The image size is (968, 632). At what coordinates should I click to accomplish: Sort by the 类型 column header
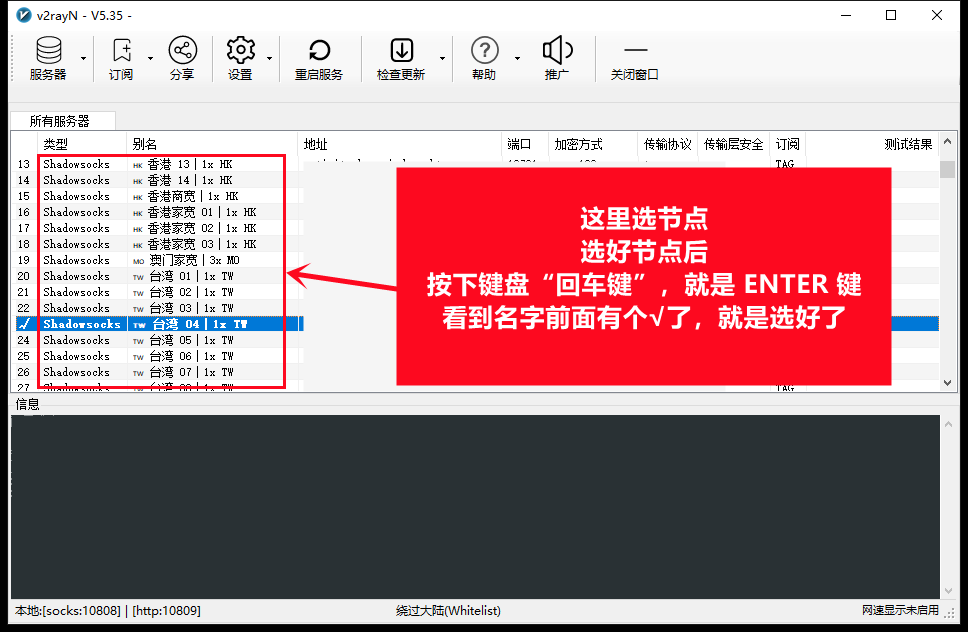tap(82, 144)
